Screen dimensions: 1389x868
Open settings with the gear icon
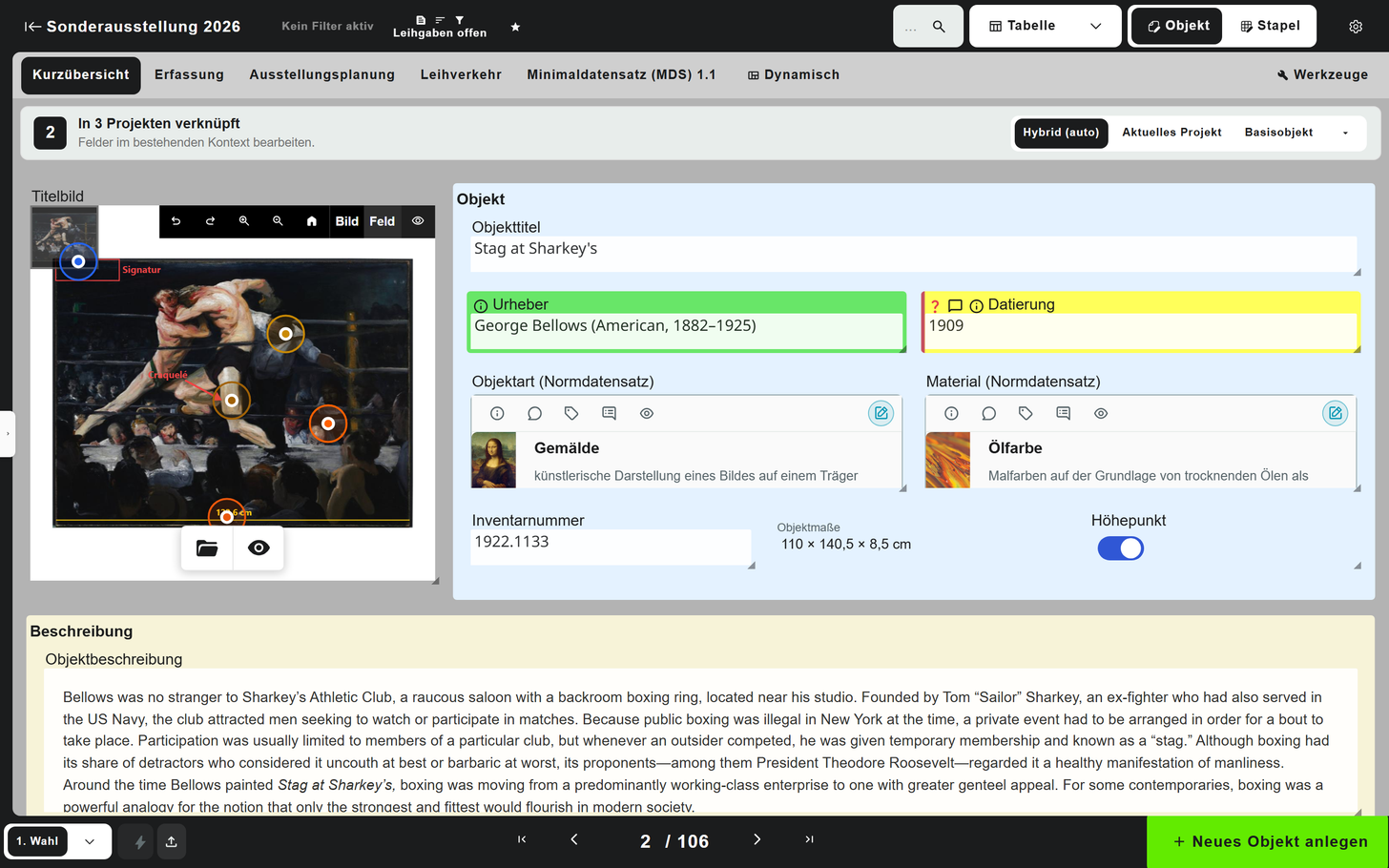pos(1356,27)
